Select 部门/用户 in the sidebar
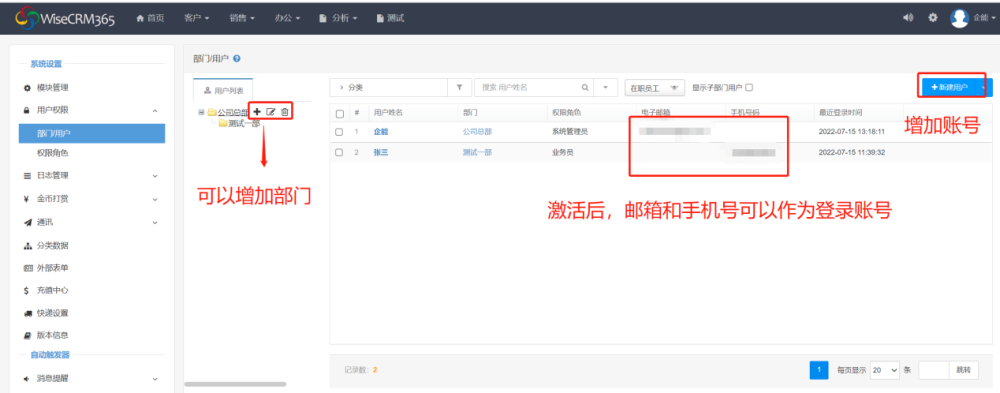The image size is (1000, 393). (x=92, y=133)
